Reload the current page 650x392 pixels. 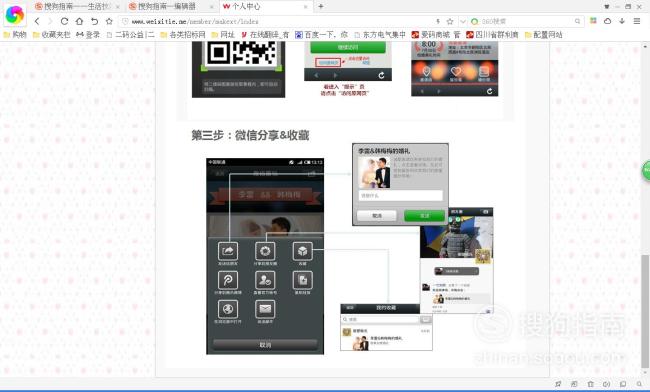pyautogui.click(x=64, y=21)
